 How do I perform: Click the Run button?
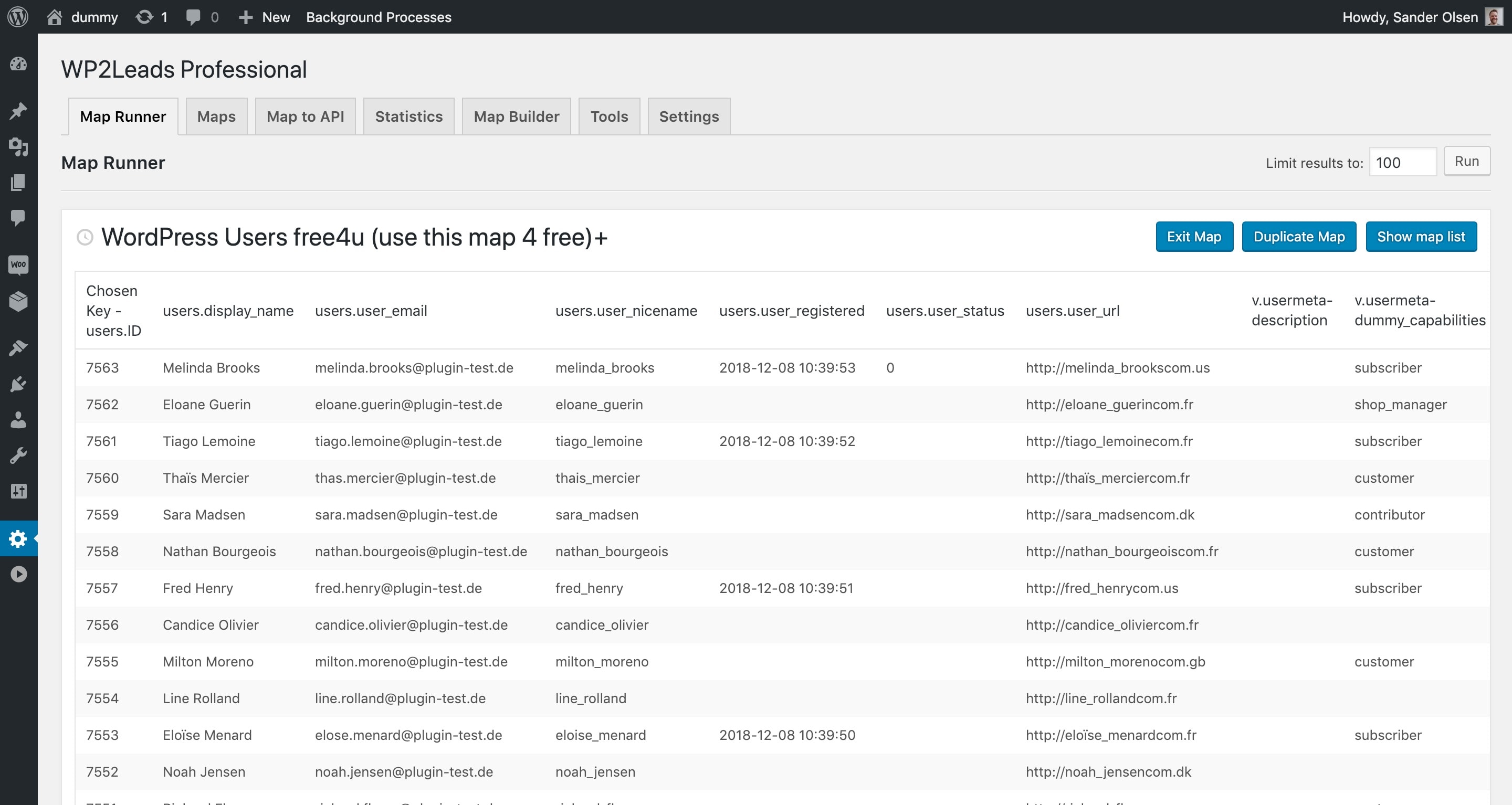pyautogui.click(x=1466, y=161)
